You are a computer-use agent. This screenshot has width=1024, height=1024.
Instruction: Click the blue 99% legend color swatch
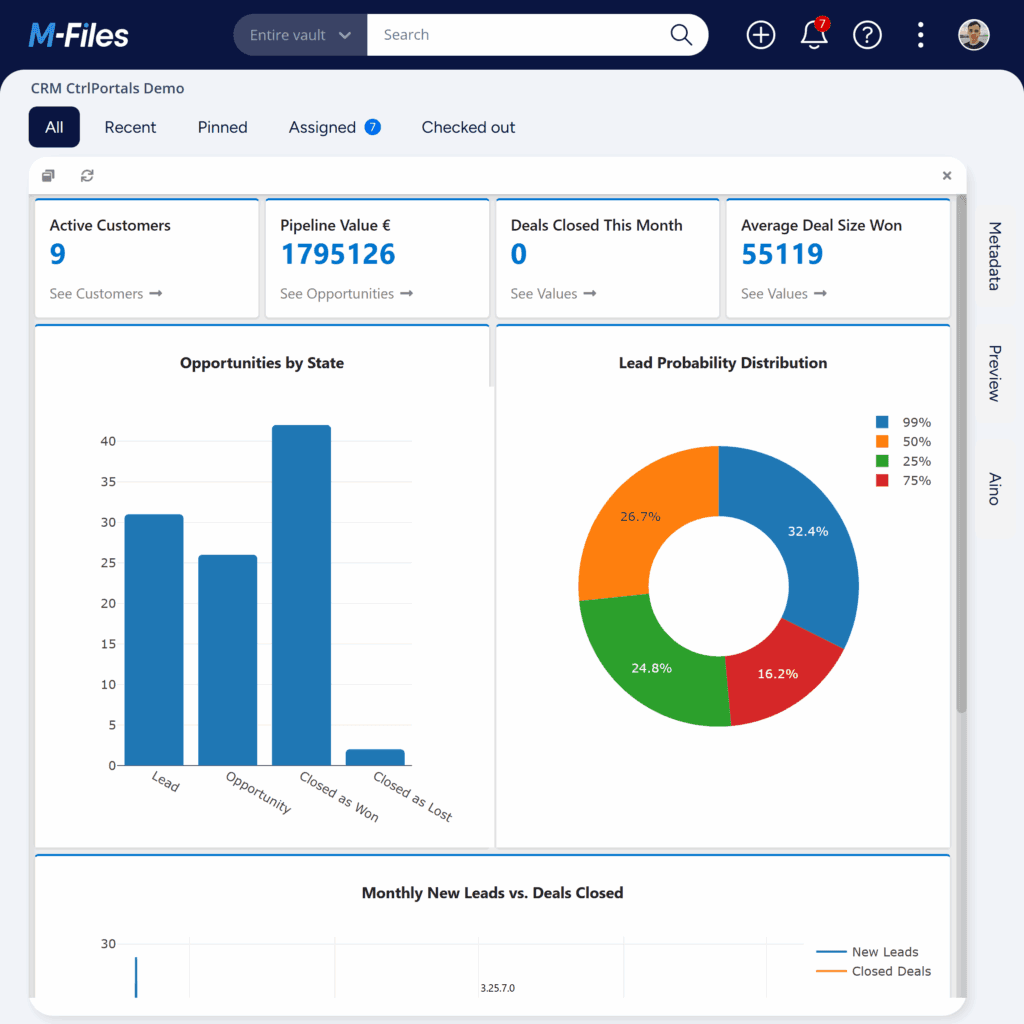(x=883, y=421)
